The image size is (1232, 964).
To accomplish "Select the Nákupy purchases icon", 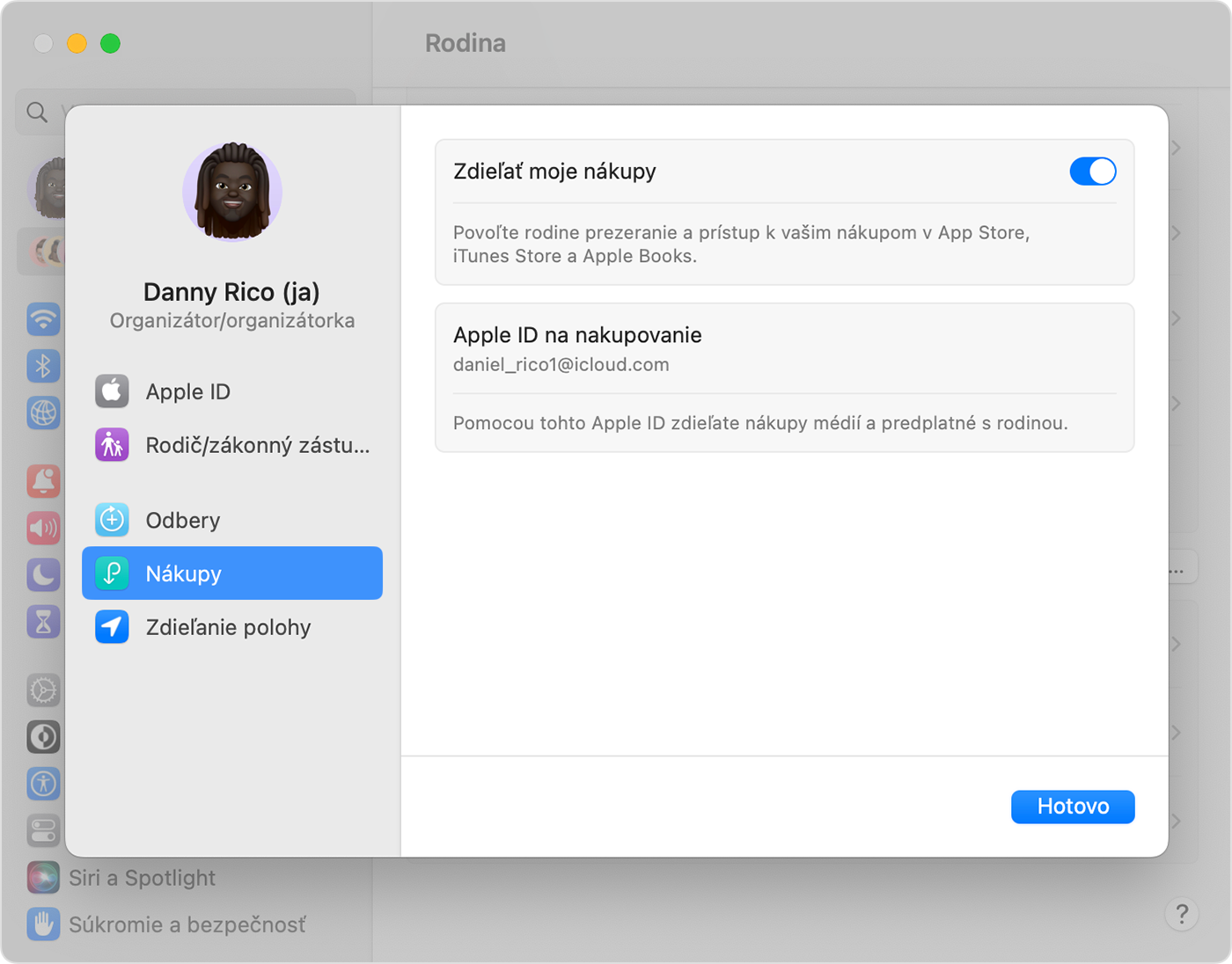I will tap(112, 573).
